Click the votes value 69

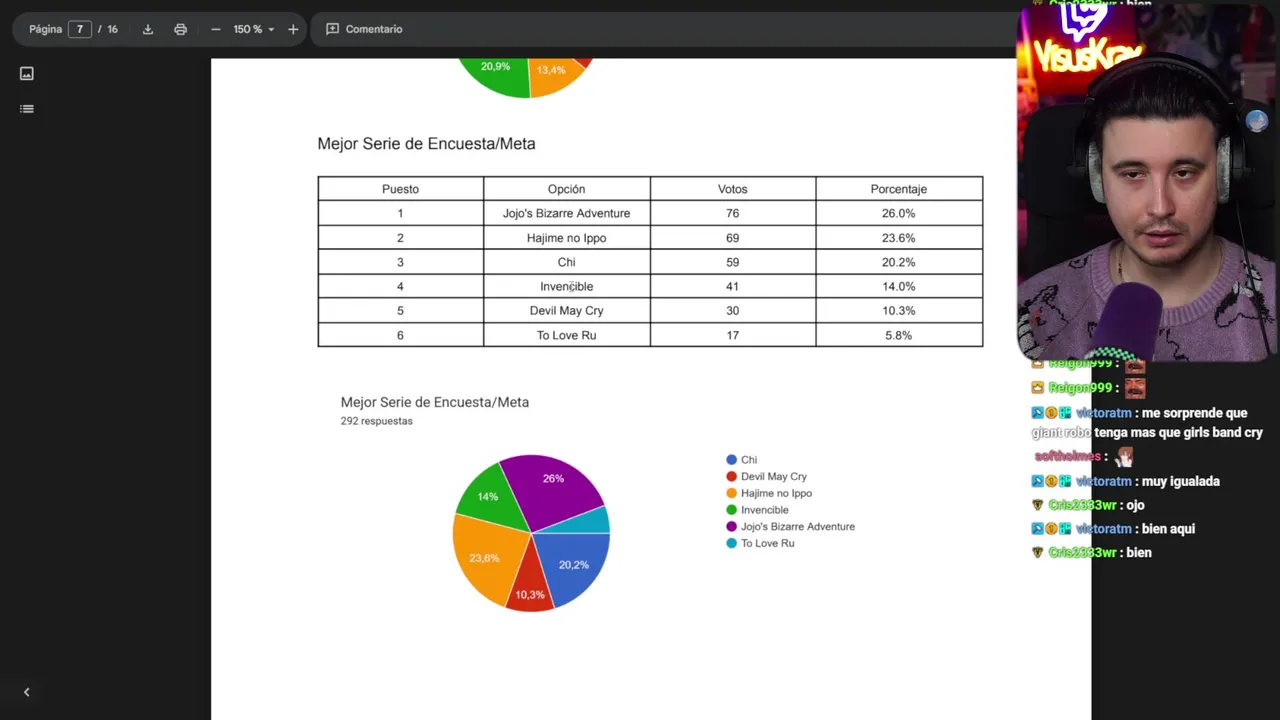732,238
